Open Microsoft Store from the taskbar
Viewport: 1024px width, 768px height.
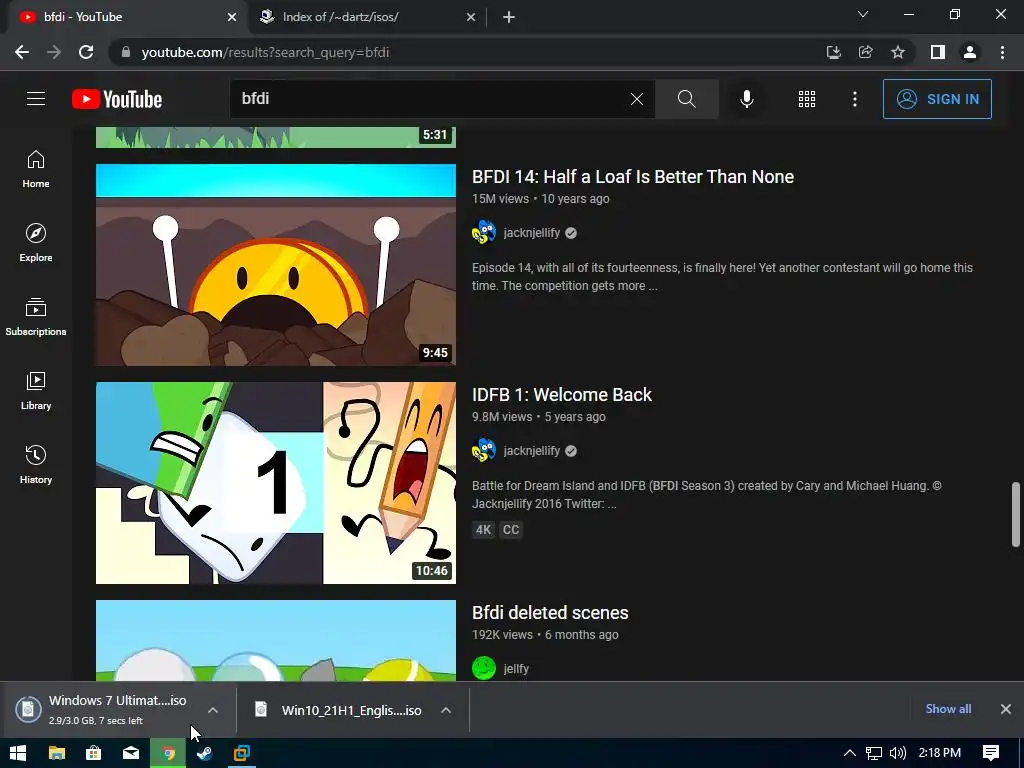pos(93,753)
